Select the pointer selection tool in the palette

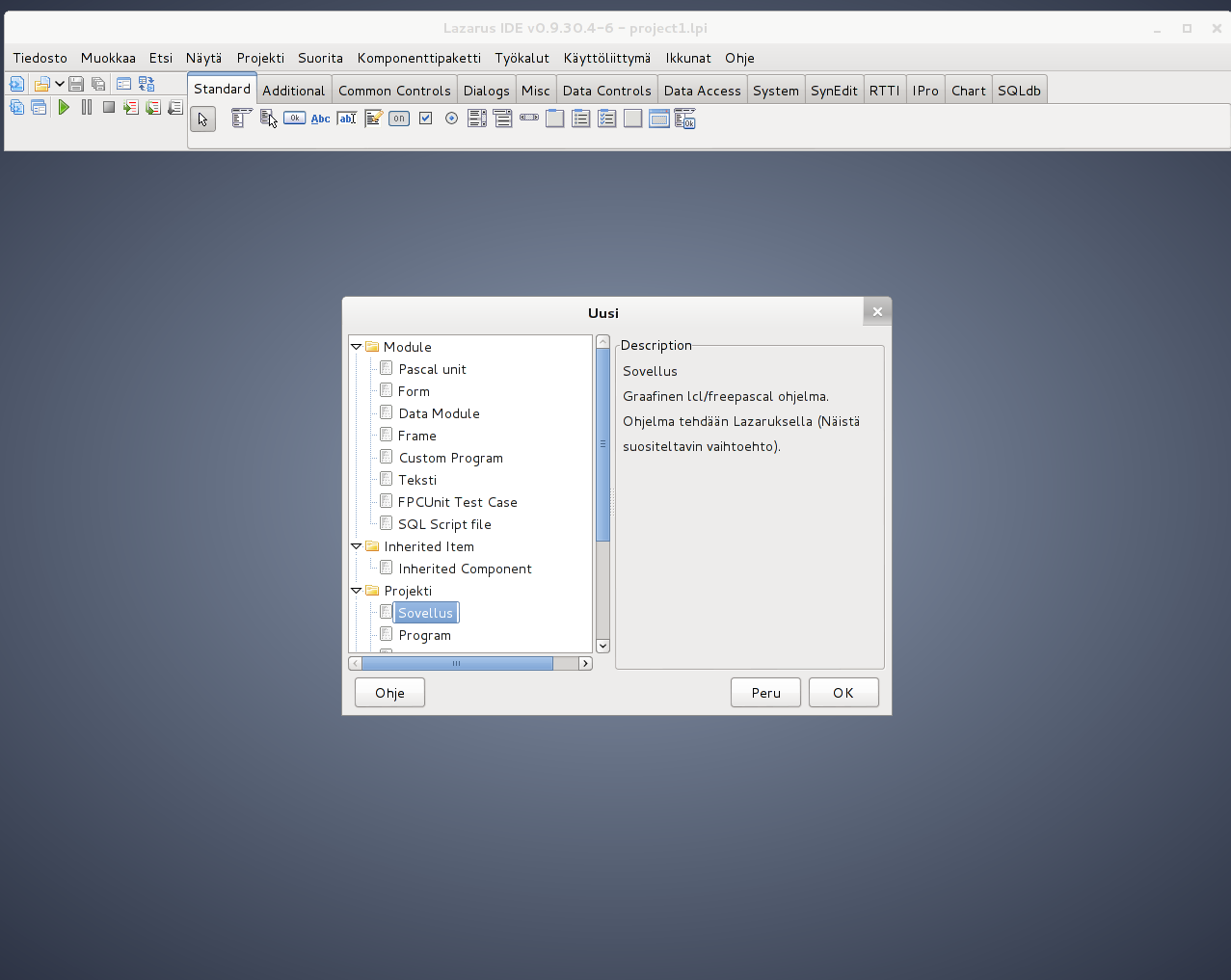(x=202, y=119)
